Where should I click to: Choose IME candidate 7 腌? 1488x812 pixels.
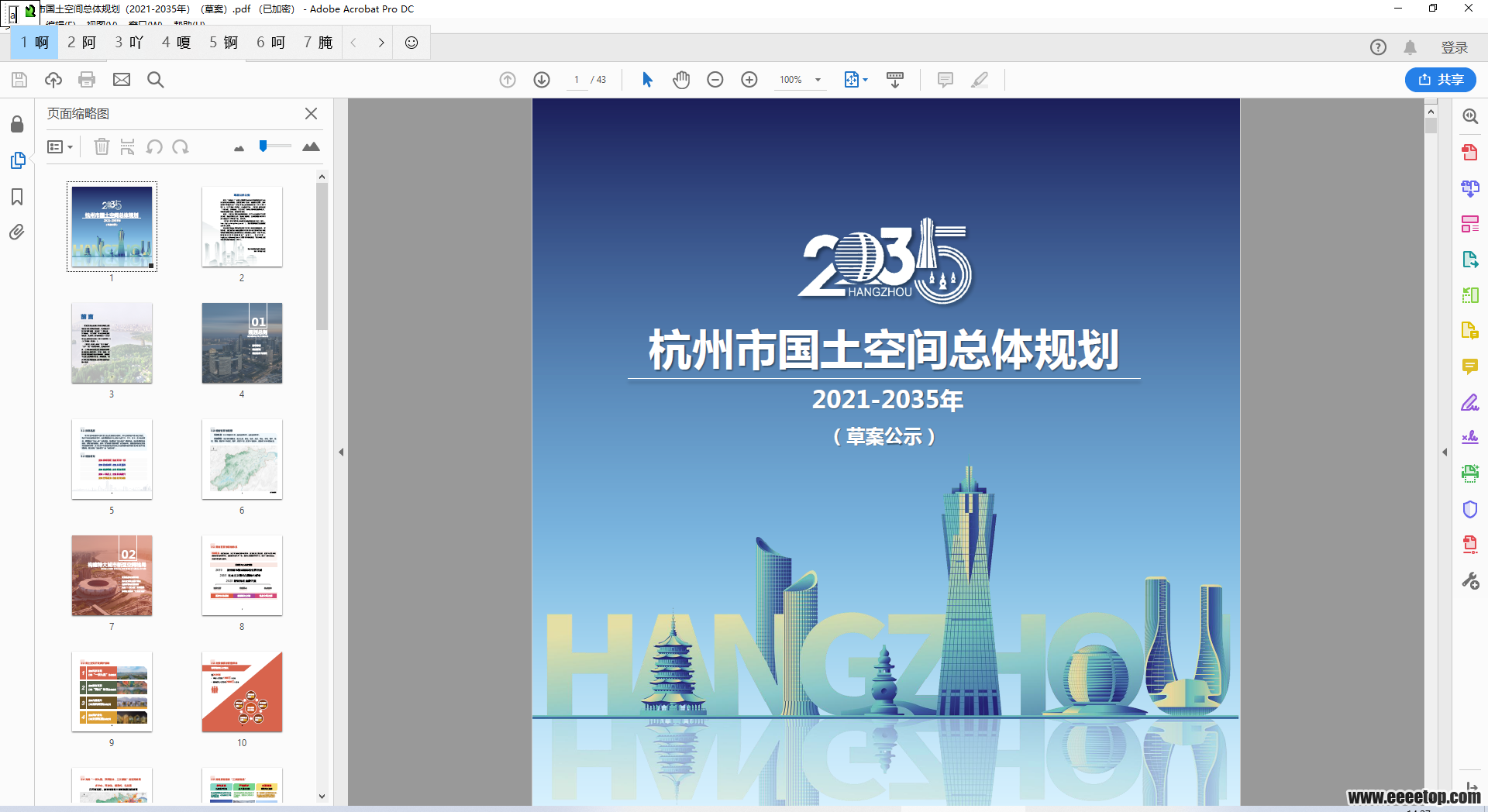point(318,43)
